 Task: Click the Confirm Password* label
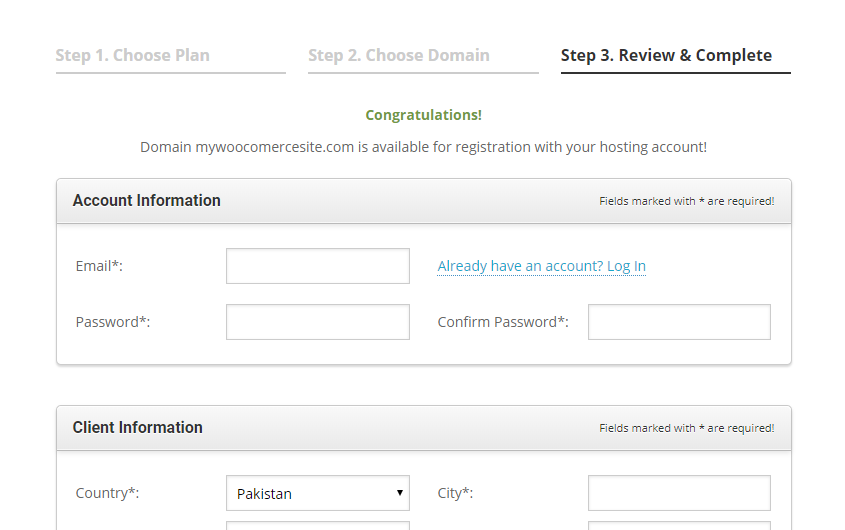[503, 322]
